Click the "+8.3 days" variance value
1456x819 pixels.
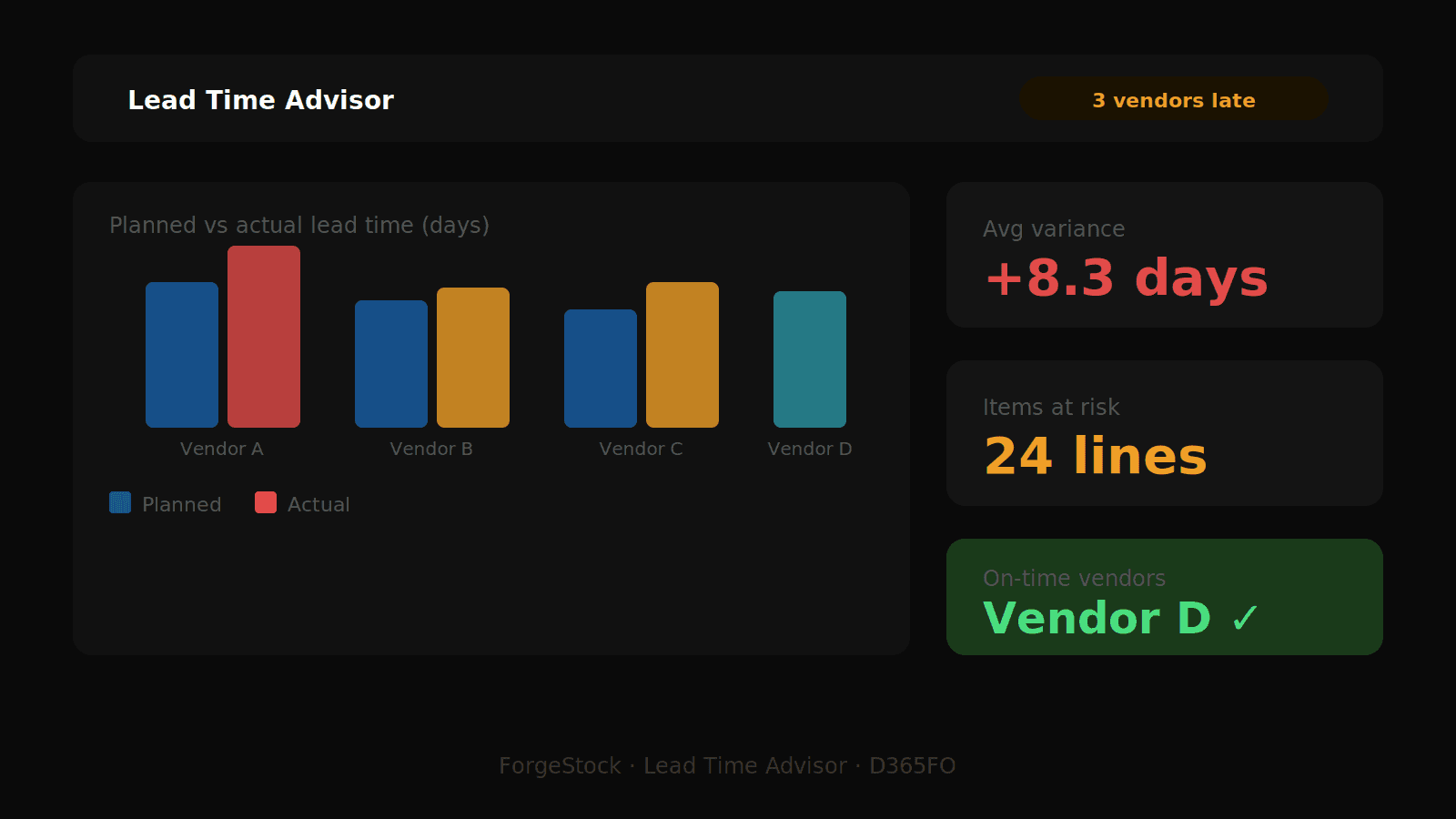coord(1127,278)
